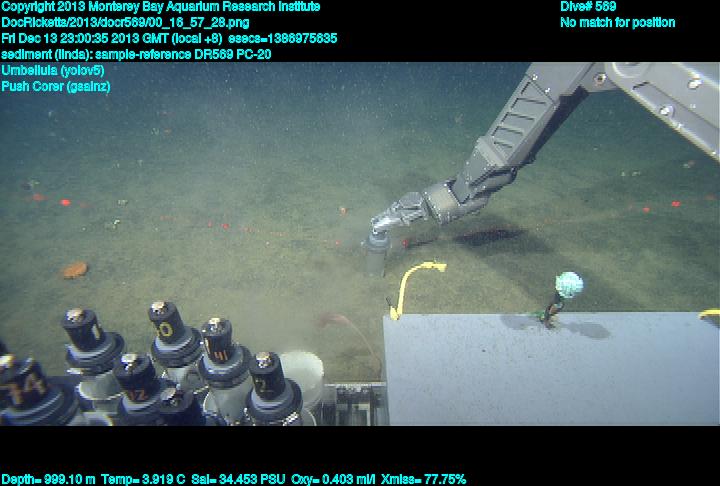
Task: Select the DocRicketts image file path text
Action: [x=126, y=22]
